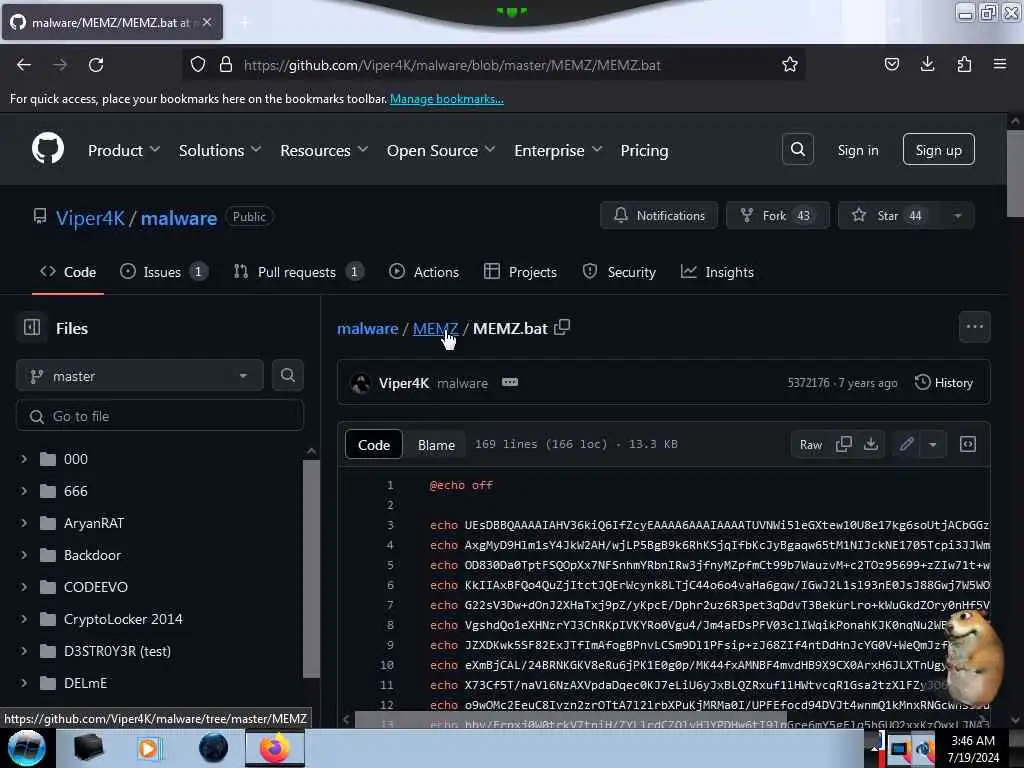Screen dimensions: 1024x768
Task: Click the browser URL address bar
Action: coord(493,65)
